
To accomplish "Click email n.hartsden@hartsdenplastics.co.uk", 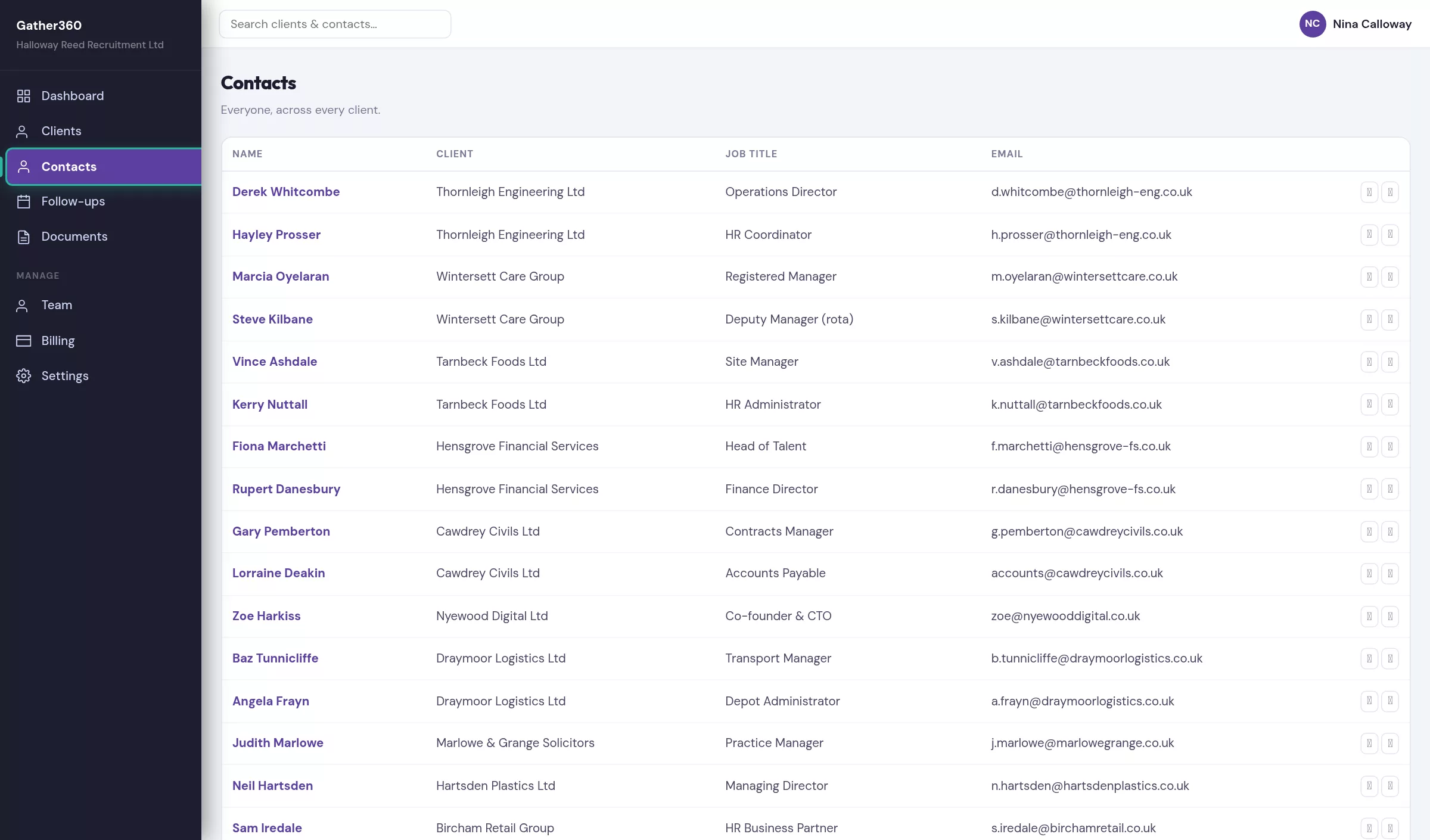I will pos(1090,786).
